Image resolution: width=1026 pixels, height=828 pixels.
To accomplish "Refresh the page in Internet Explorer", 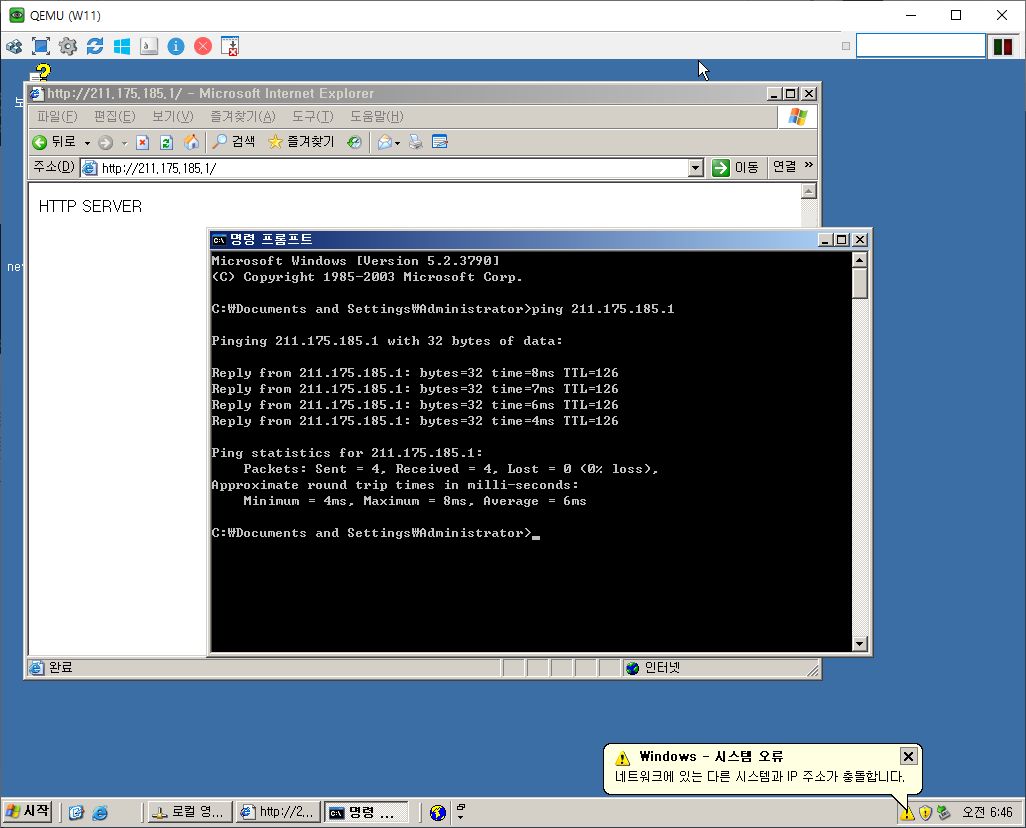I will pos(166,142).
